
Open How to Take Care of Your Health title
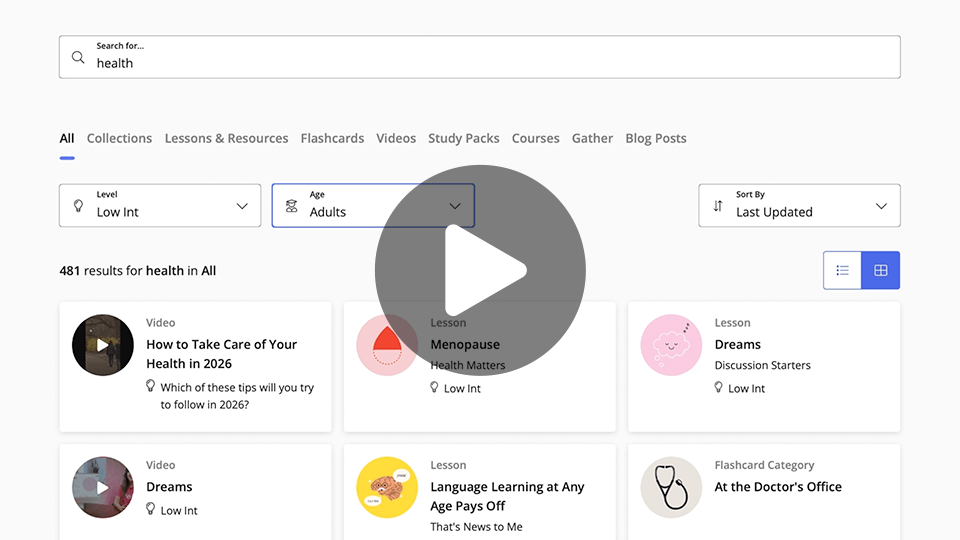coord(222,354)
